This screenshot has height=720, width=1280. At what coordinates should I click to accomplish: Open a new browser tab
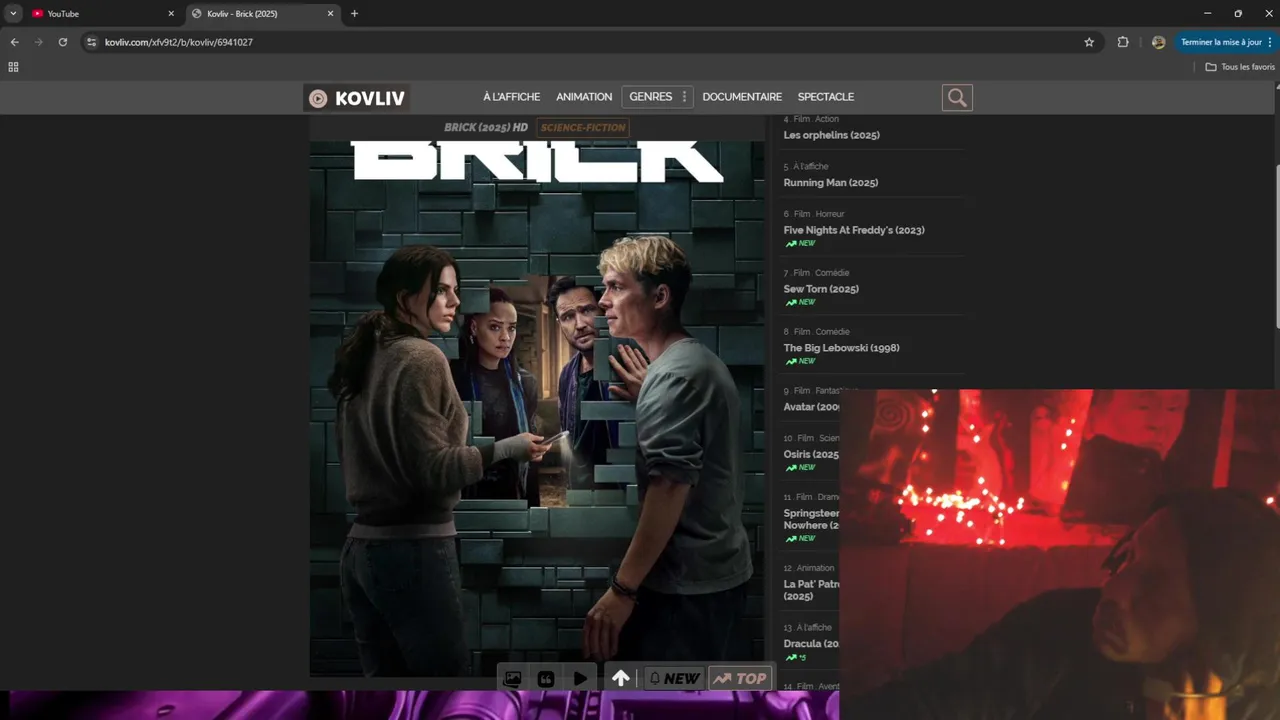354,14
